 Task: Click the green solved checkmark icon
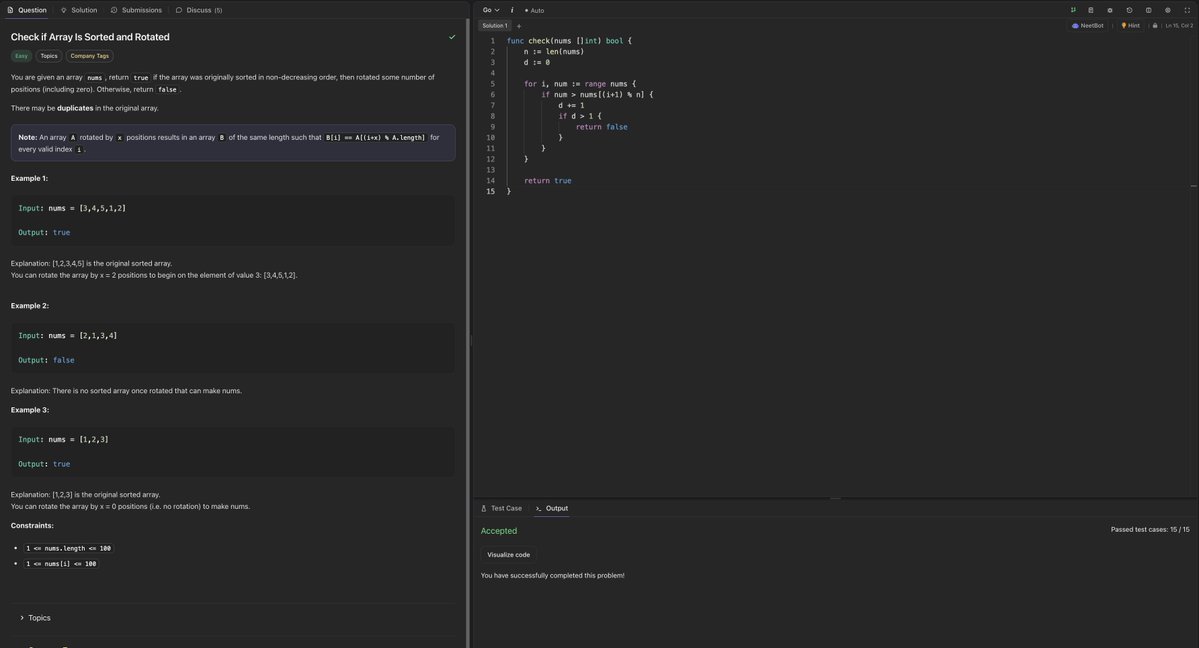452,37
